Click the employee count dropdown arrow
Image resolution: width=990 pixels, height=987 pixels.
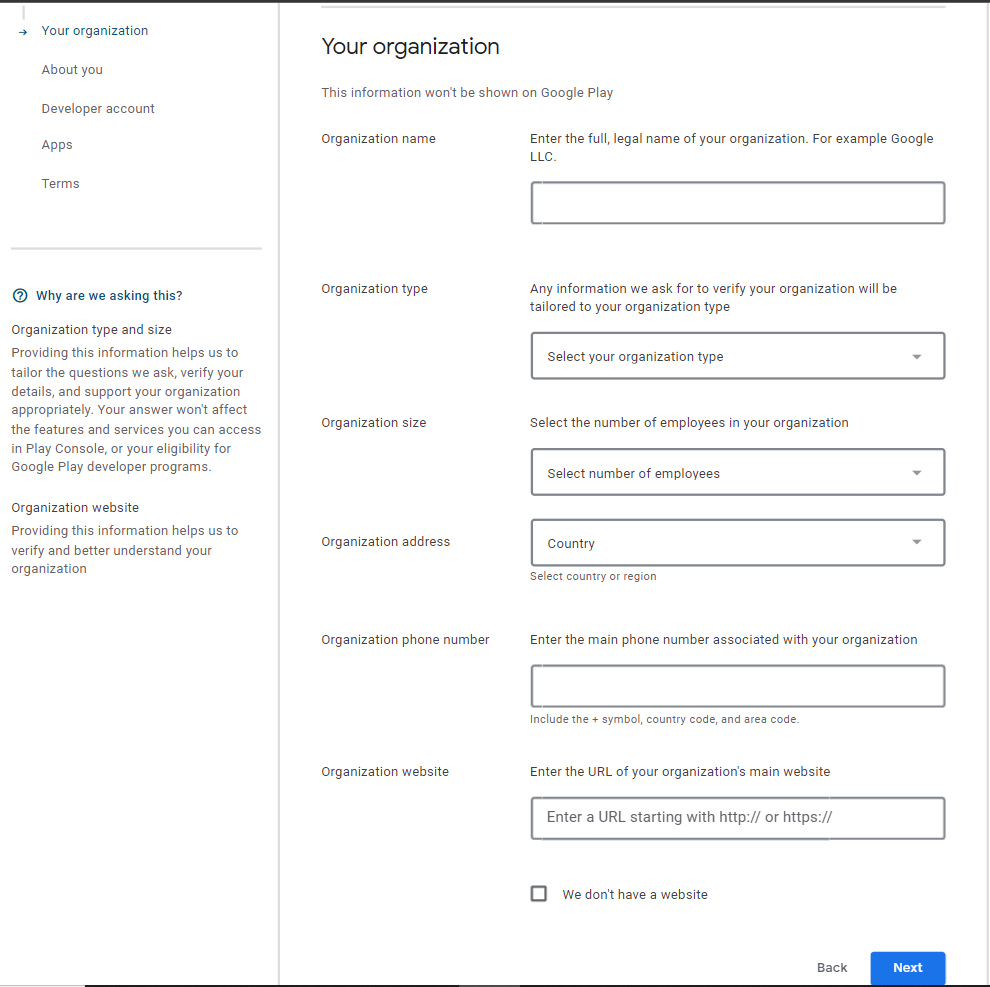(917, 473)
